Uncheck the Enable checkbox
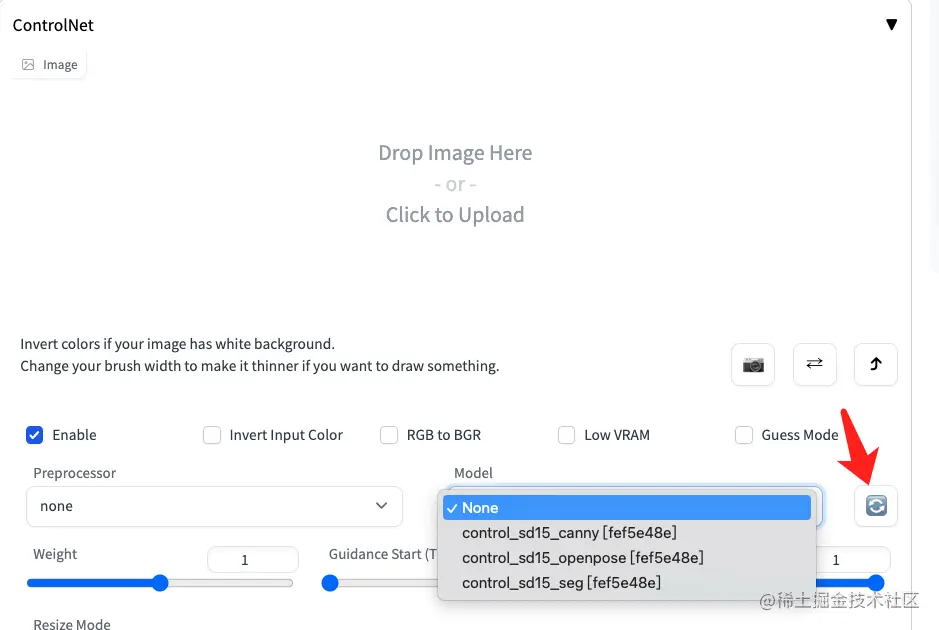Screen dimensions: 939x630 pos(35,435)
